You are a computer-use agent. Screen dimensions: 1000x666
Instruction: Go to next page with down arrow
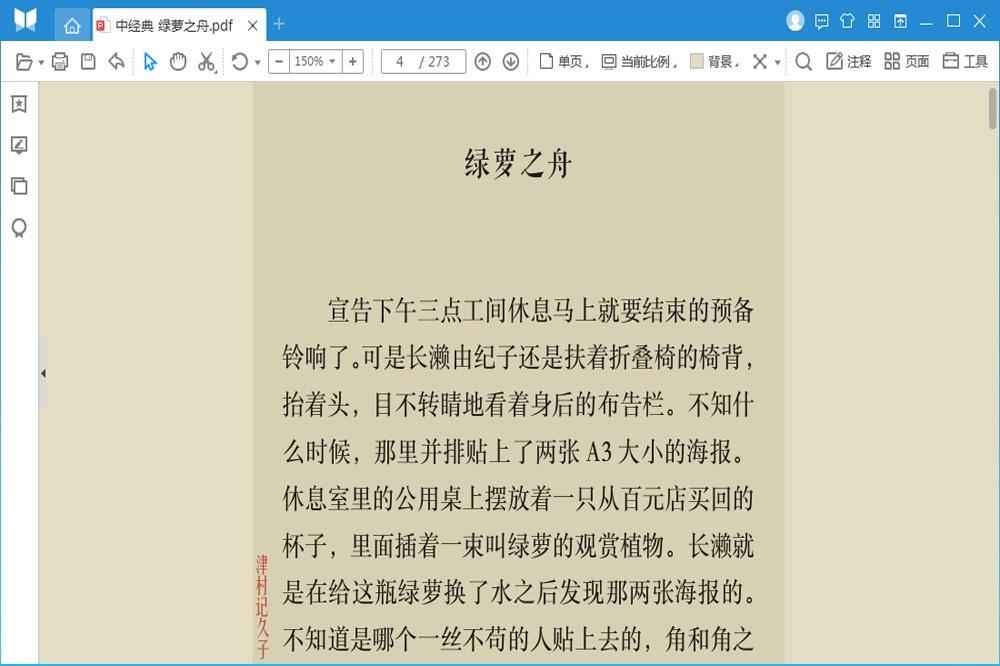pos(511,62)
